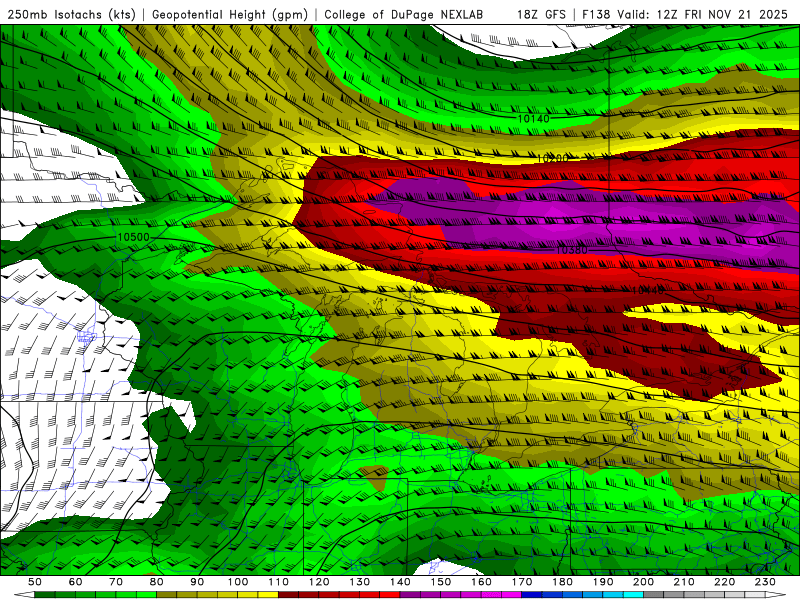Select the 10380 height contour label
This screenshot has height=600, width=800.
[x=571, y=250]
